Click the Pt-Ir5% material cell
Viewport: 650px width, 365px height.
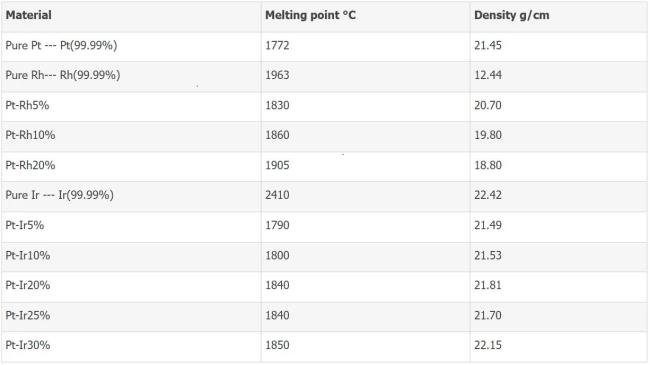(x=131, y=226)
